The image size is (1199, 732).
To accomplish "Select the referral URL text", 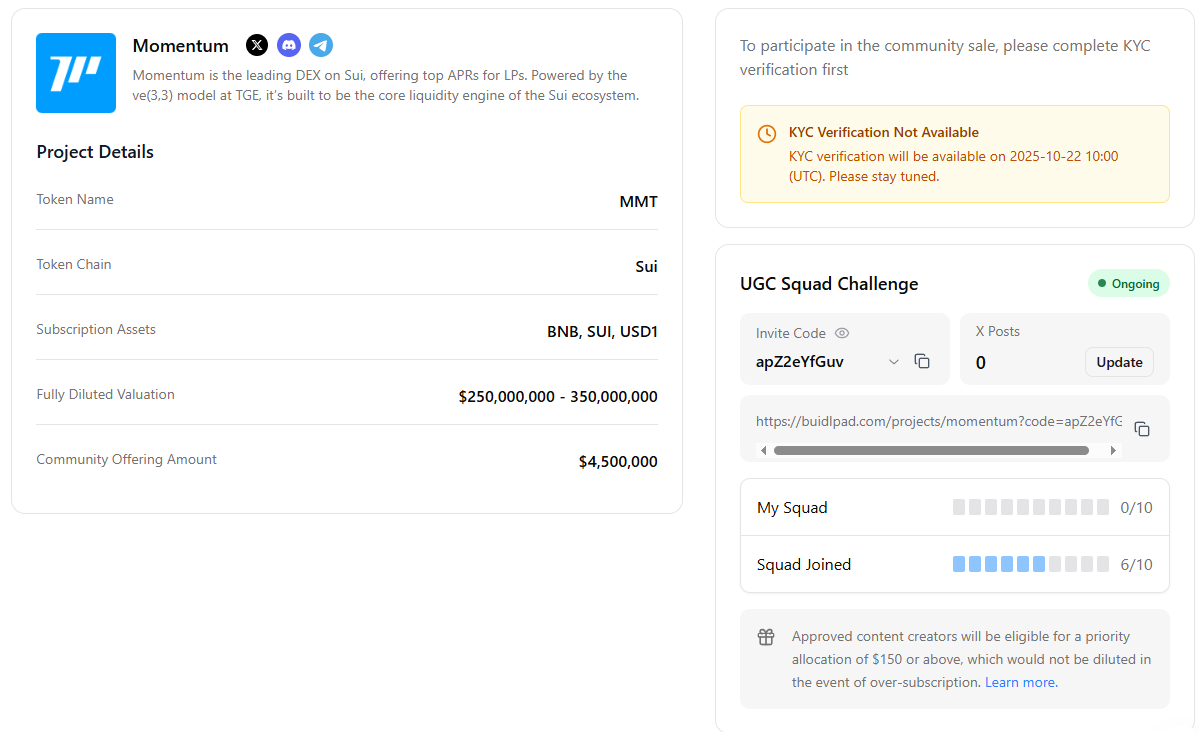I will click(x=939, y=421).
